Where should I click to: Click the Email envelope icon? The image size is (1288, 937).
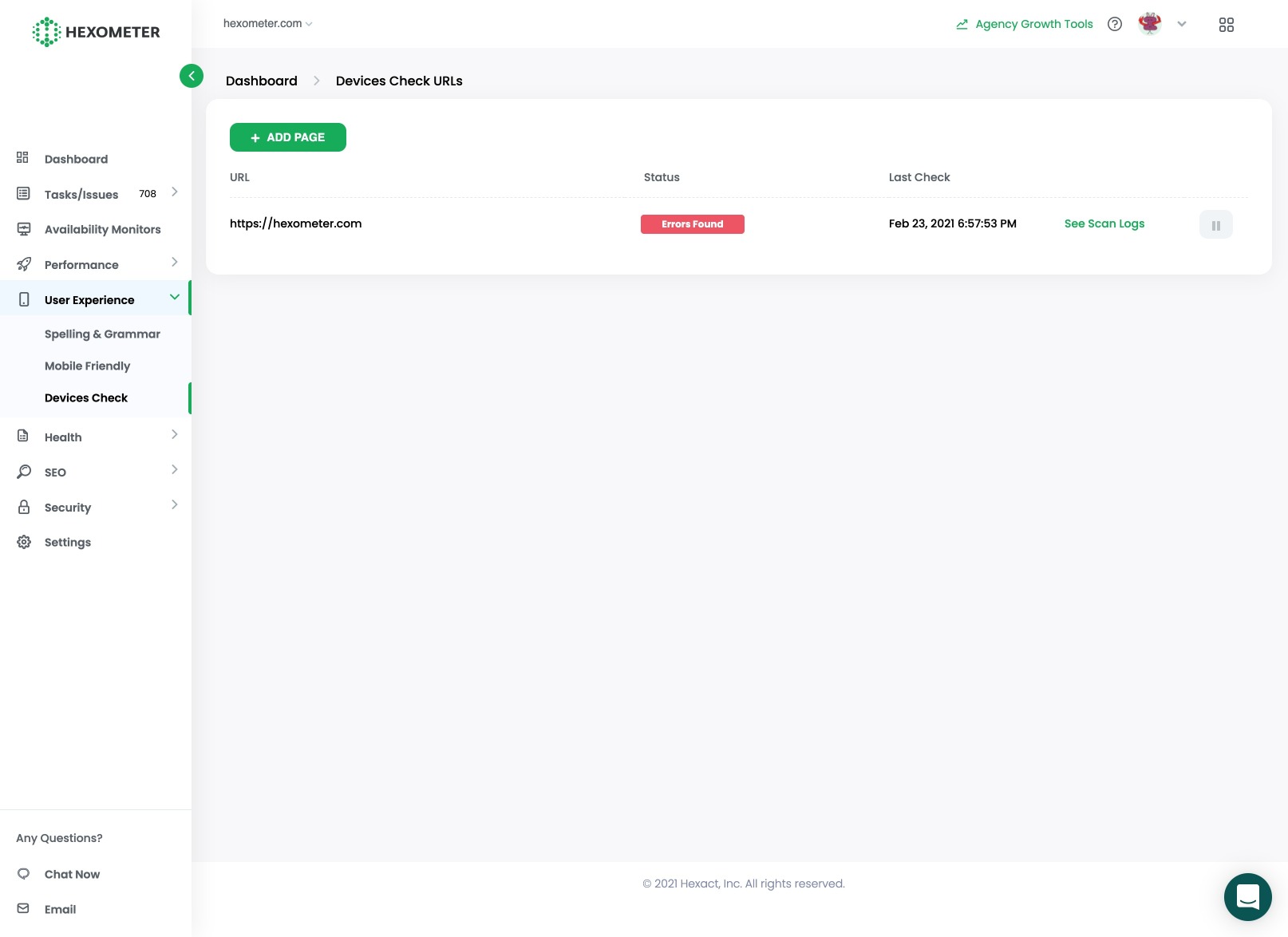click(x=23, y=908)
